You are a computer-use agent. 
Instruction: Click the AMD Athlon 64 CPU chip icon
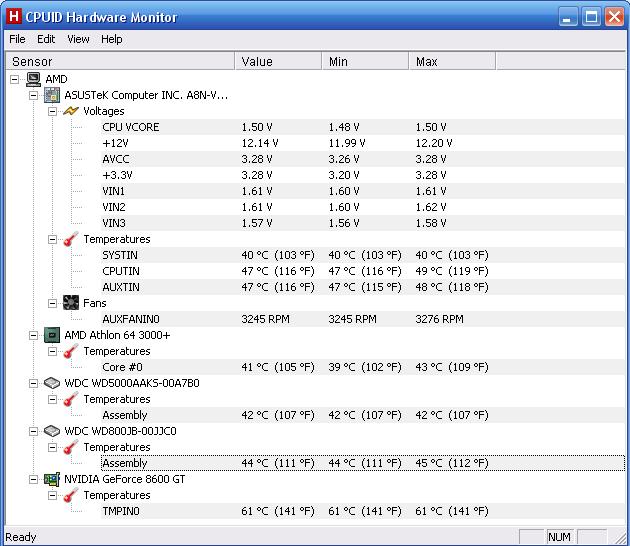click(52, 335)
